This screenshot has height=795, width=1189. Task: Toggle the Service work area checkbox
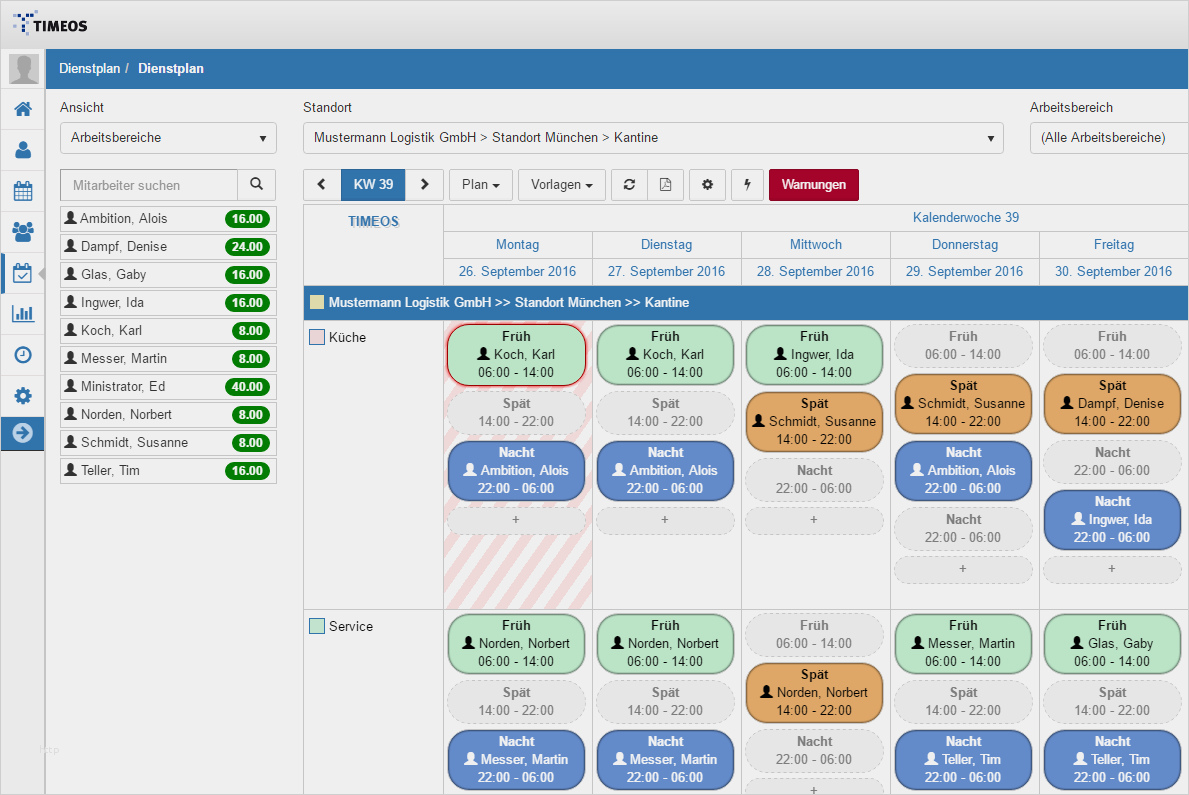pos(317,627)
